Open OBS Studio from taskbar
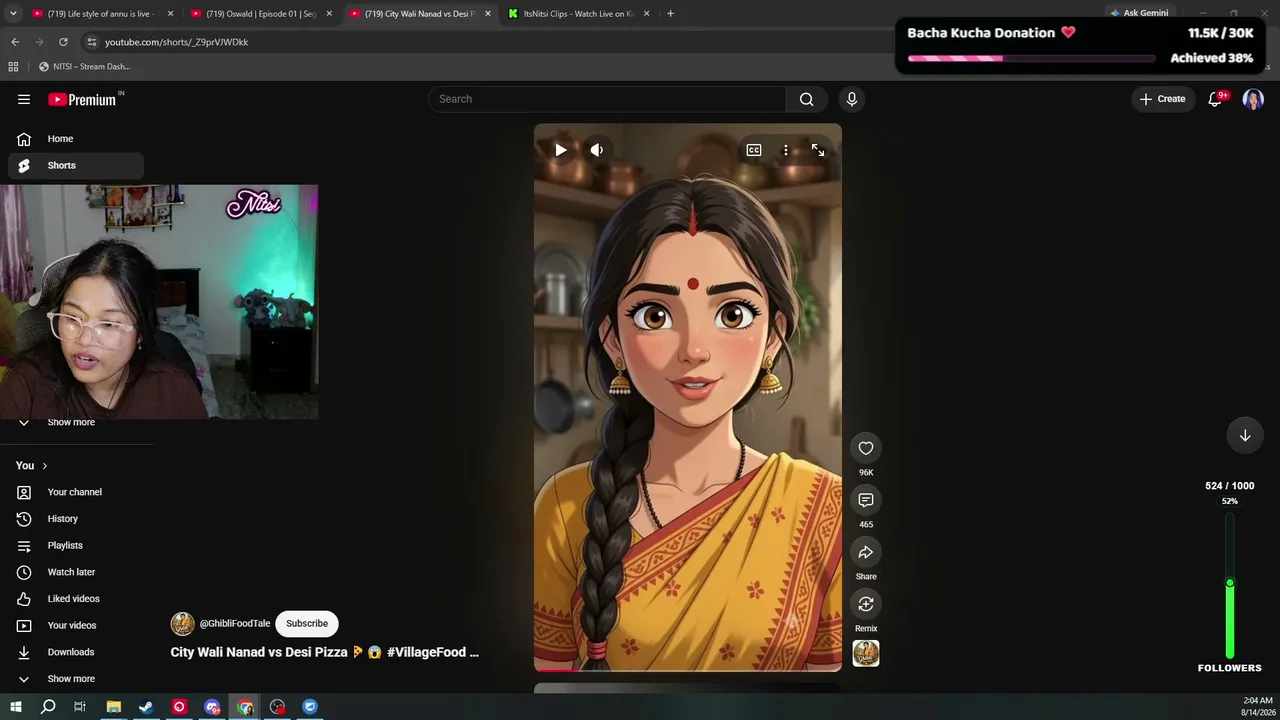The width and height of the screenshot is (1280, 720). pyautogui.click(x=277, y=707)
